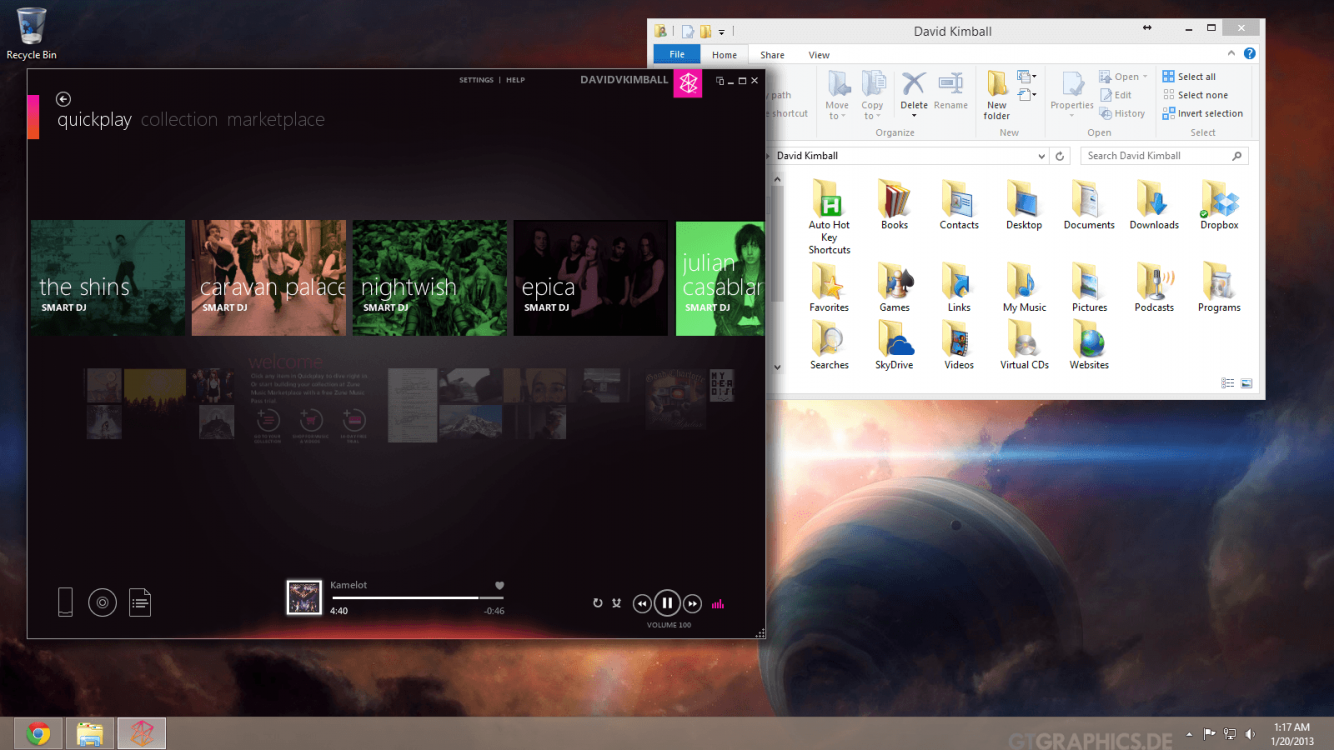The height and width of the screenshot is (750, 1334).
Task: Select the Virtual CDs folder
Action: 1024,346
